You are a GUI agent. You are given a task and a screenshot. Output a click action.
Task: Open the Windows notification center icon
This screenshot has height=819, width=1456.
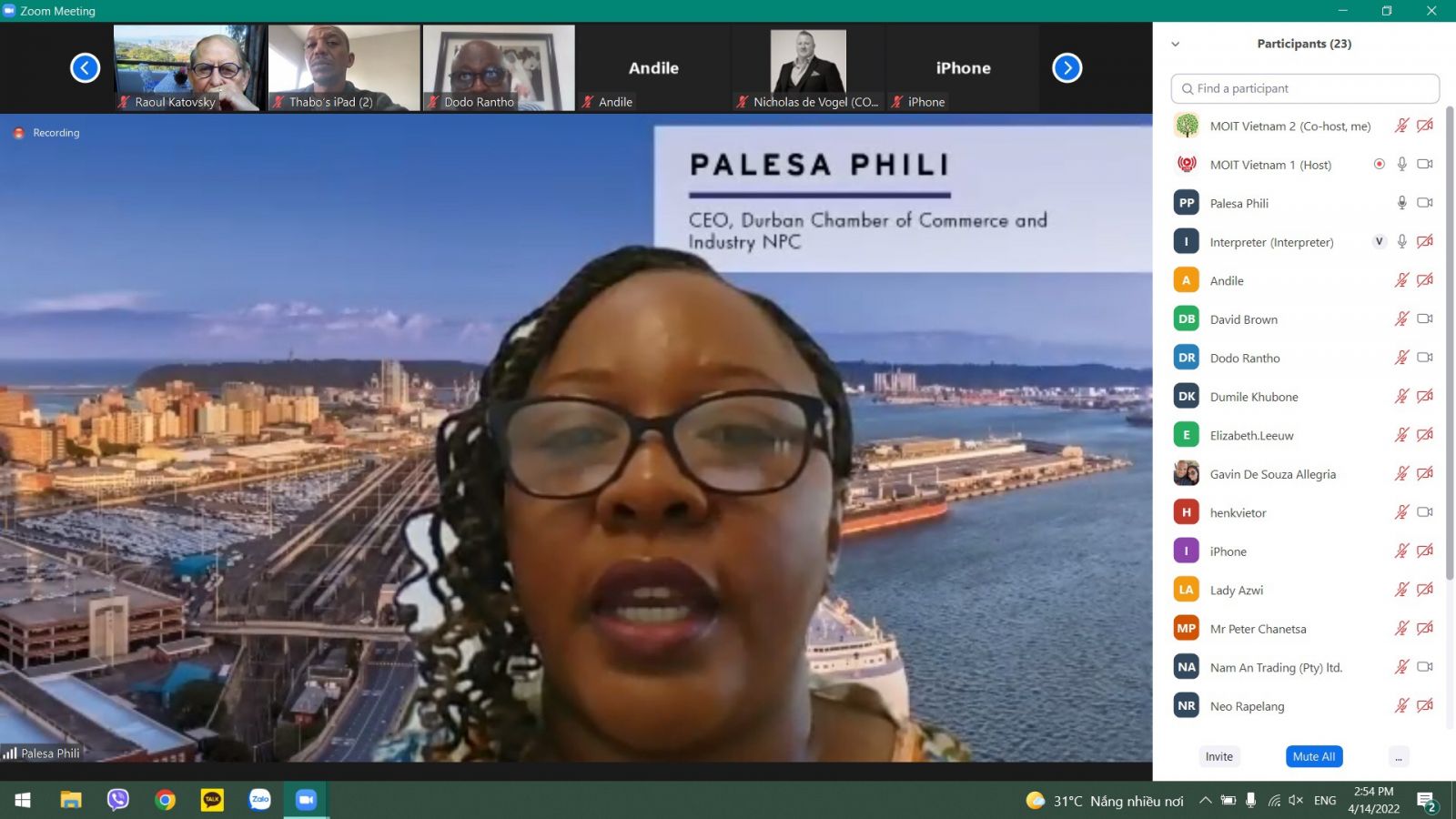pyautogui.click(x=1426, y=801)
